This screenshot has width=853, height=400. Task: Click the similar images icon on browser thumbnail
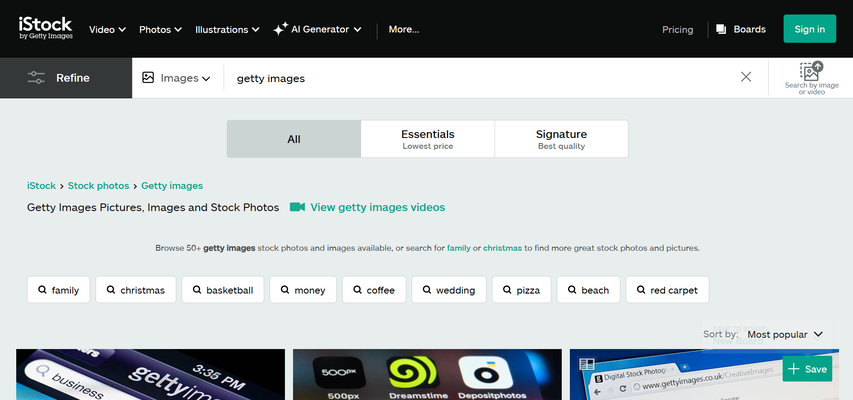click(x=587, y=364)
